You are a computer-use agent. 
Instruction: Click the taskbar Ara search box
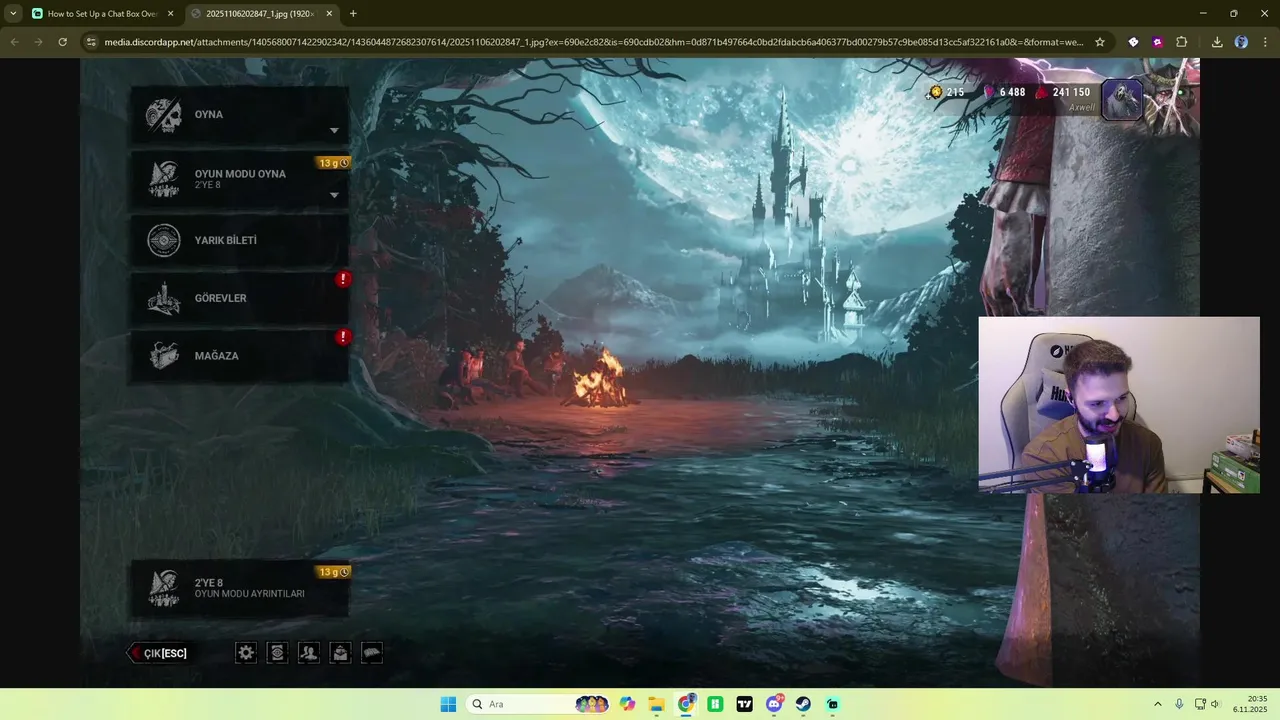pos(540,704)
